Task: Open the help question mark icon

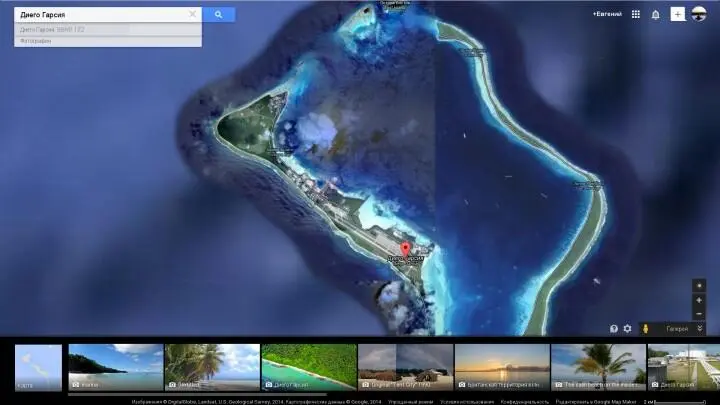Action: click(614, 328)
